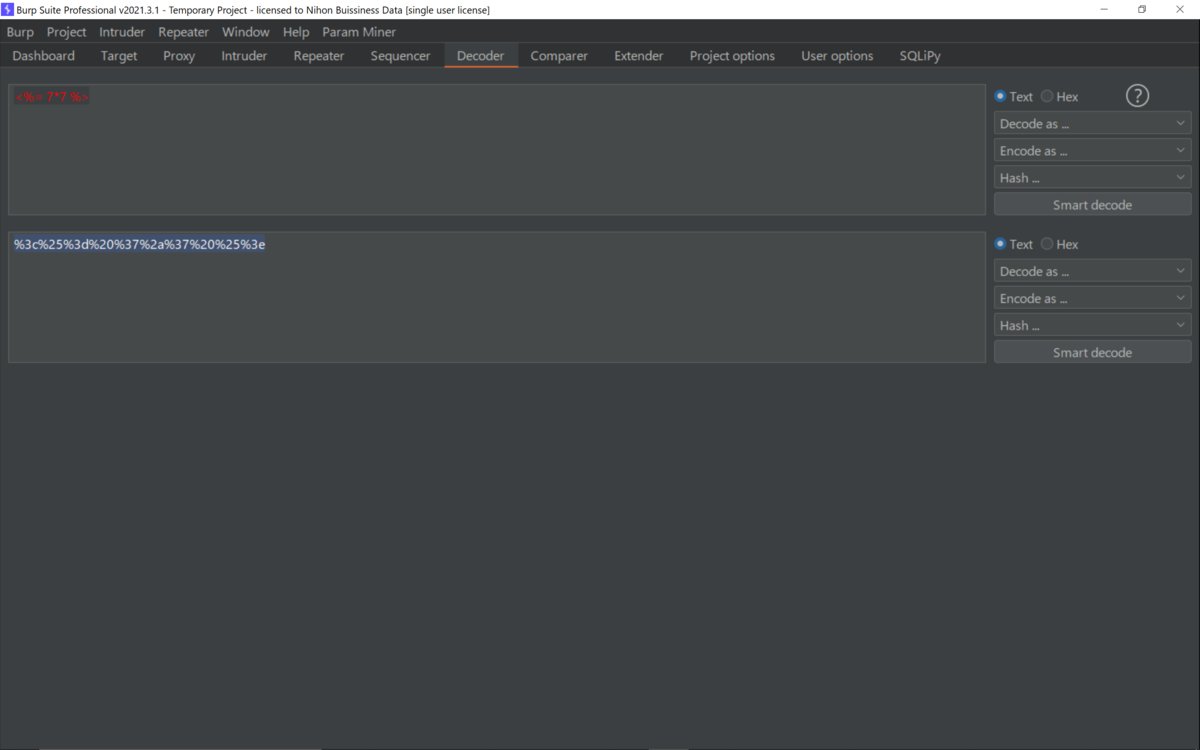Open top panel 'Decode as ...' dropdown

1092,124
